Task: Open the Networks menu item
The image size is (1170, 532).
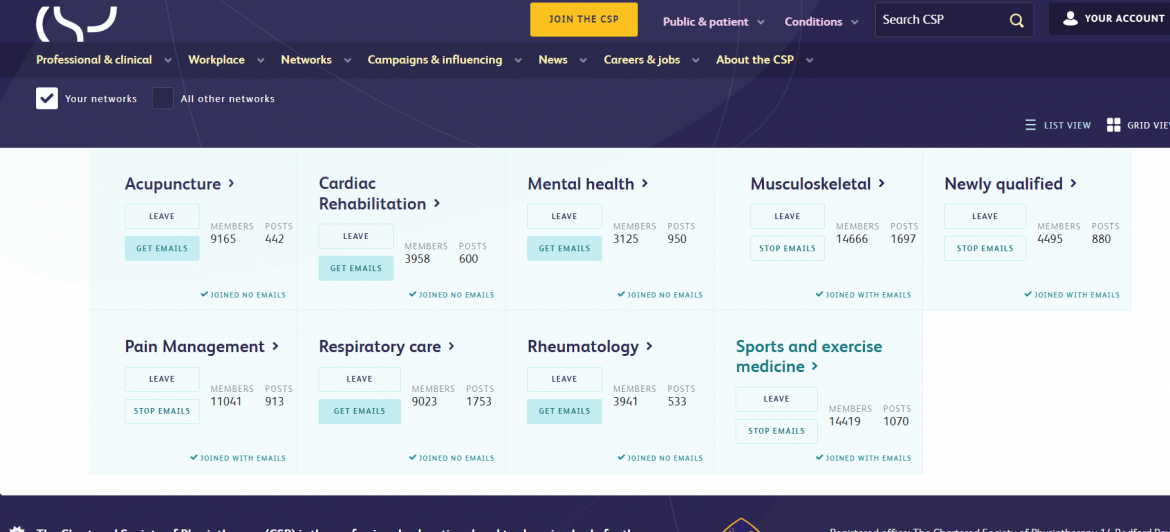Action: coord(306,60)
